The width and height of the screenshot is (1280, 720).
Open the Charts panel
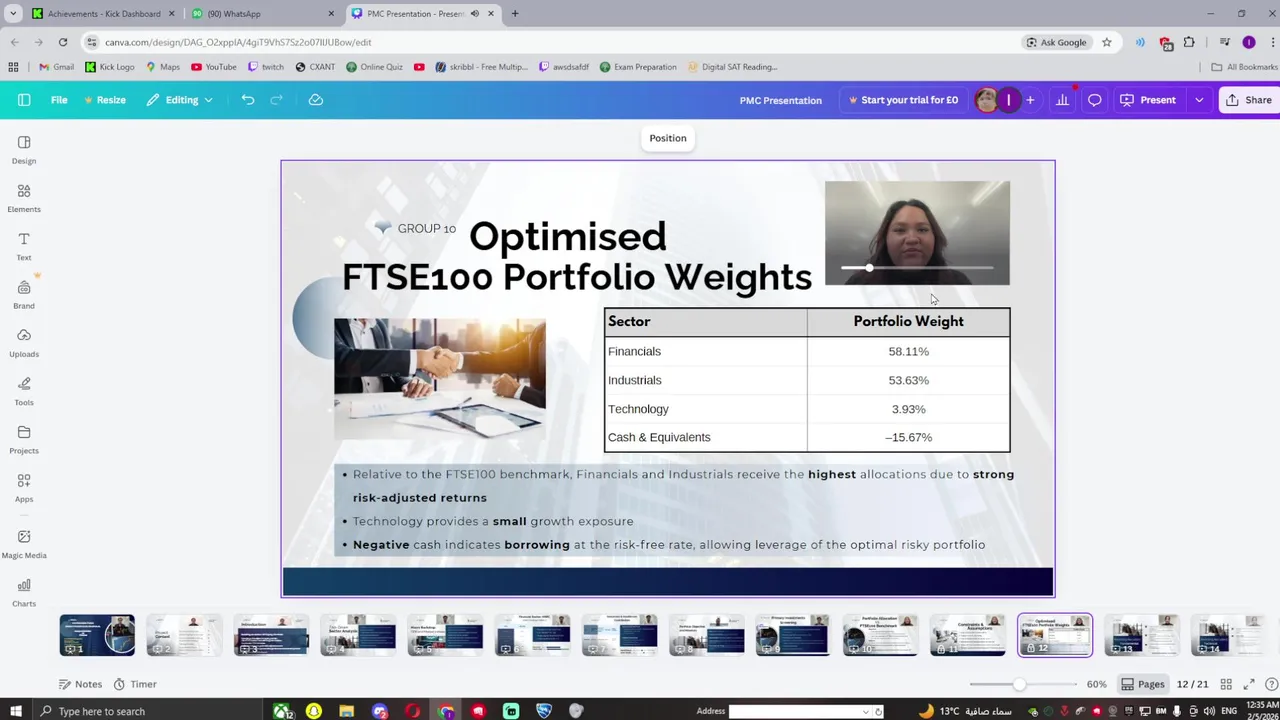[24, 592]
